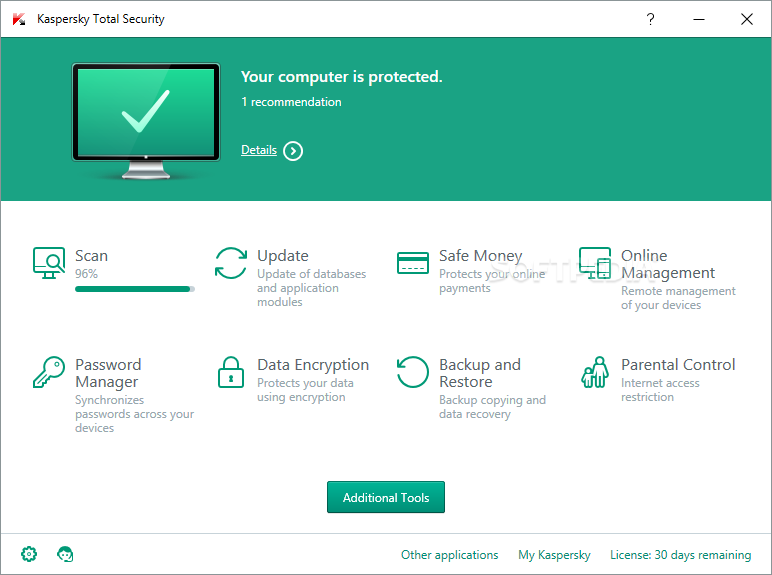Click the Online Management devices icon
The height and width of the screenshot is (575, 772).
(x=595, y=263)
